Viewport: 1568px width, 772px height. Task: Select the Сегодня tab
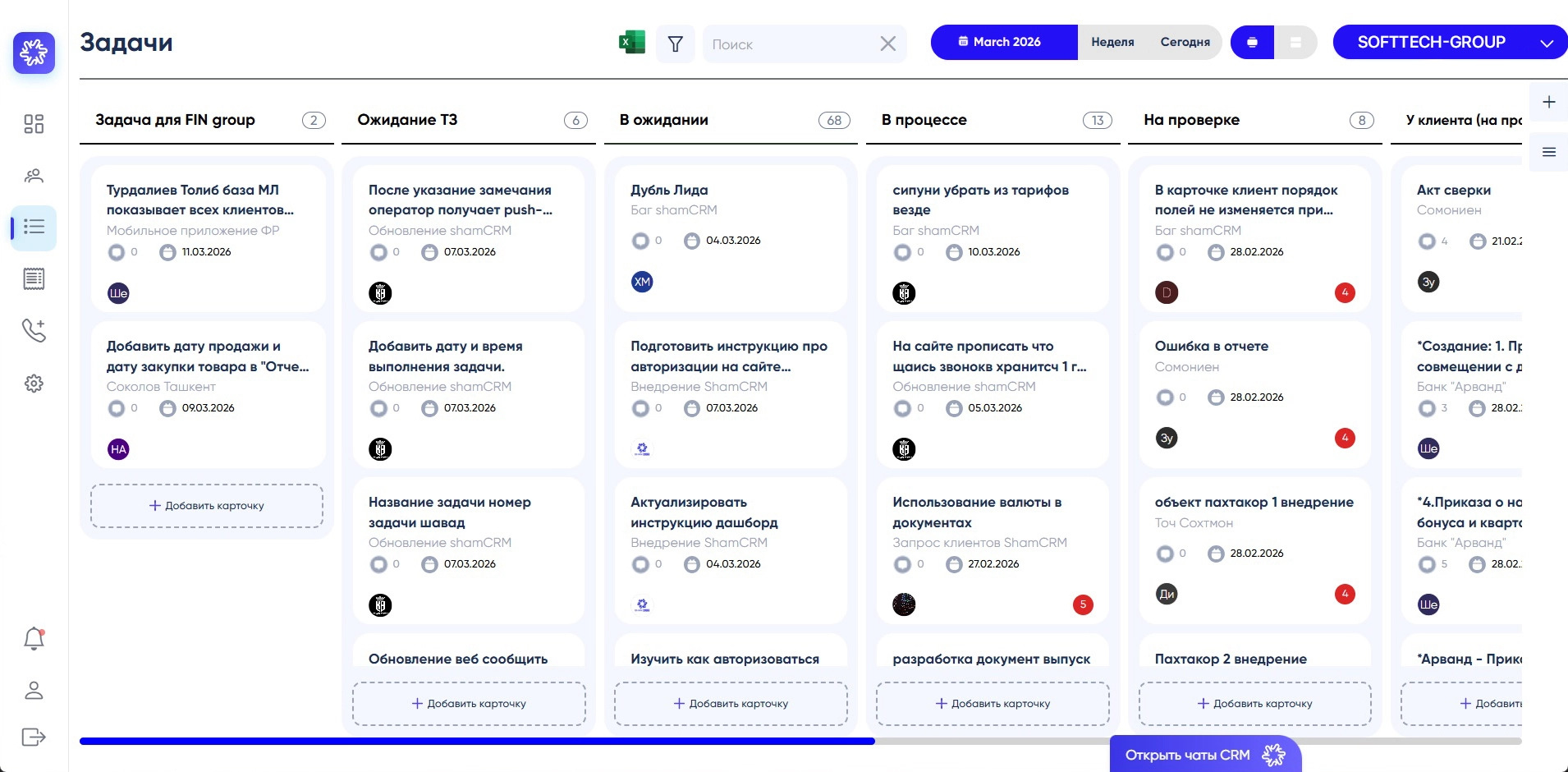(1185, 42)
